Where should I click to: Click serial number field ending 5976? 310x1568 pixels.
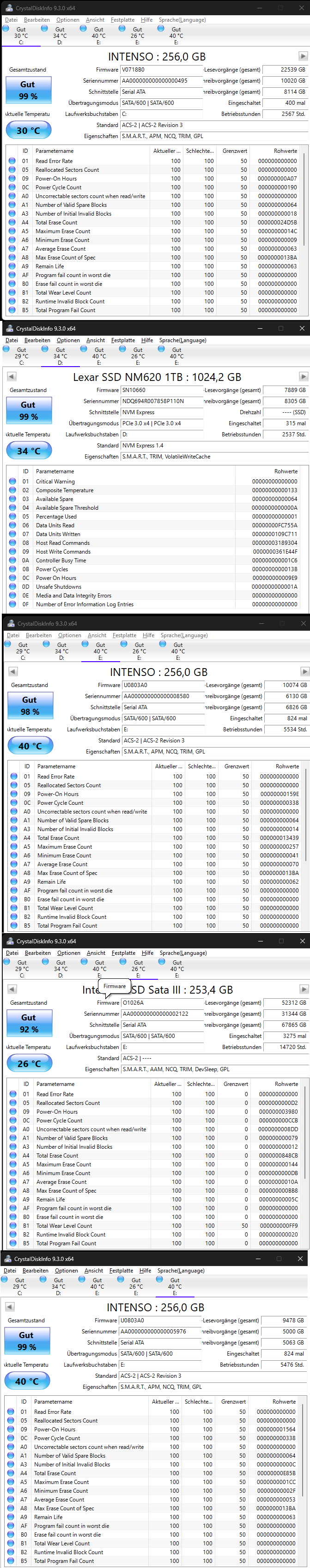click(160, 1332)
